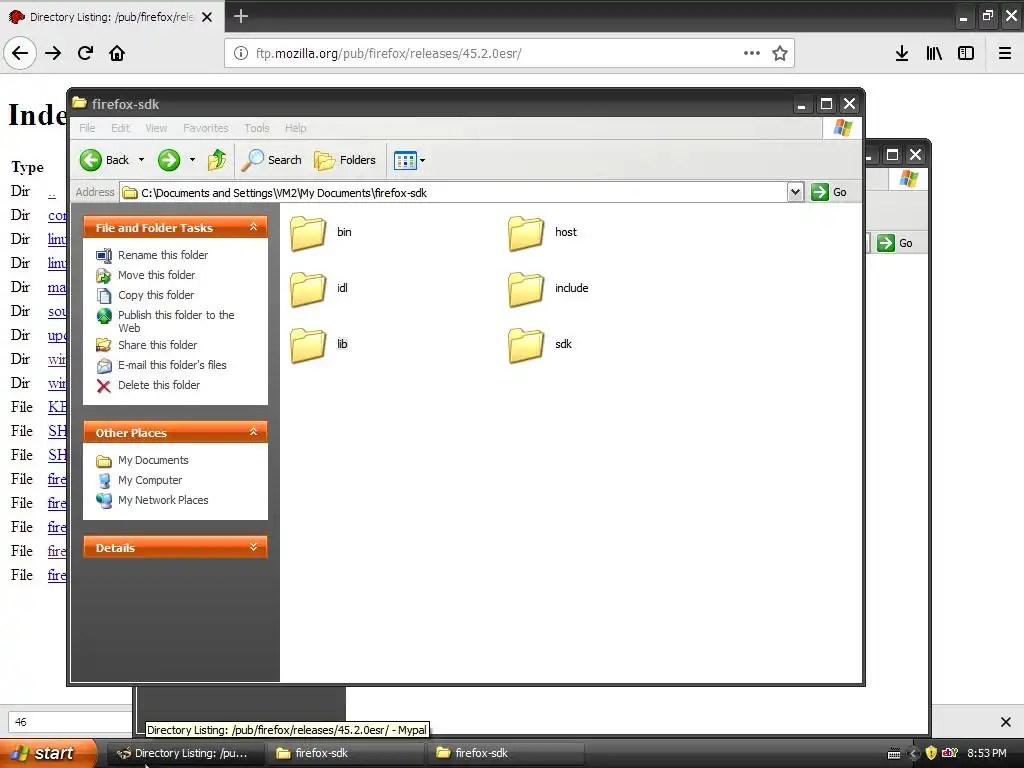
Task: Reload the browser page
Action: [x=85, y=53]
